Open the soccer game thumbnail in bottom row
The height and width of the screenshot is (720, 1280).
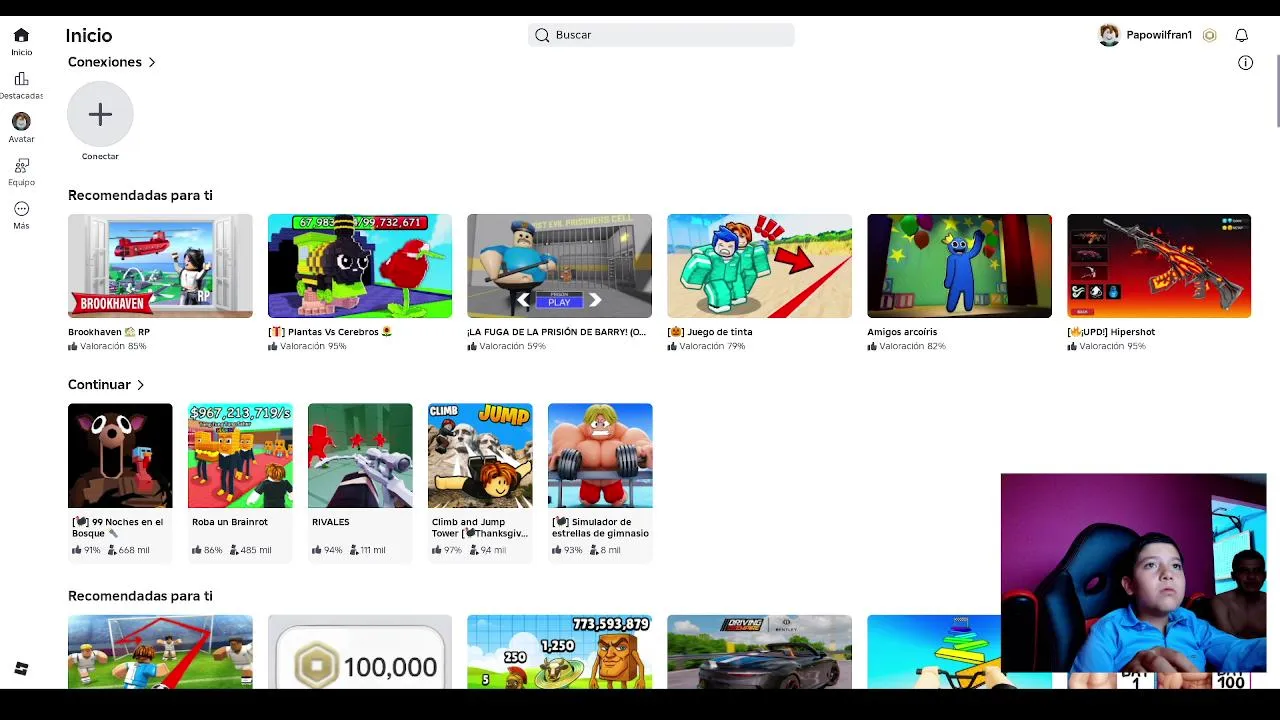click(x=160, y=652)
